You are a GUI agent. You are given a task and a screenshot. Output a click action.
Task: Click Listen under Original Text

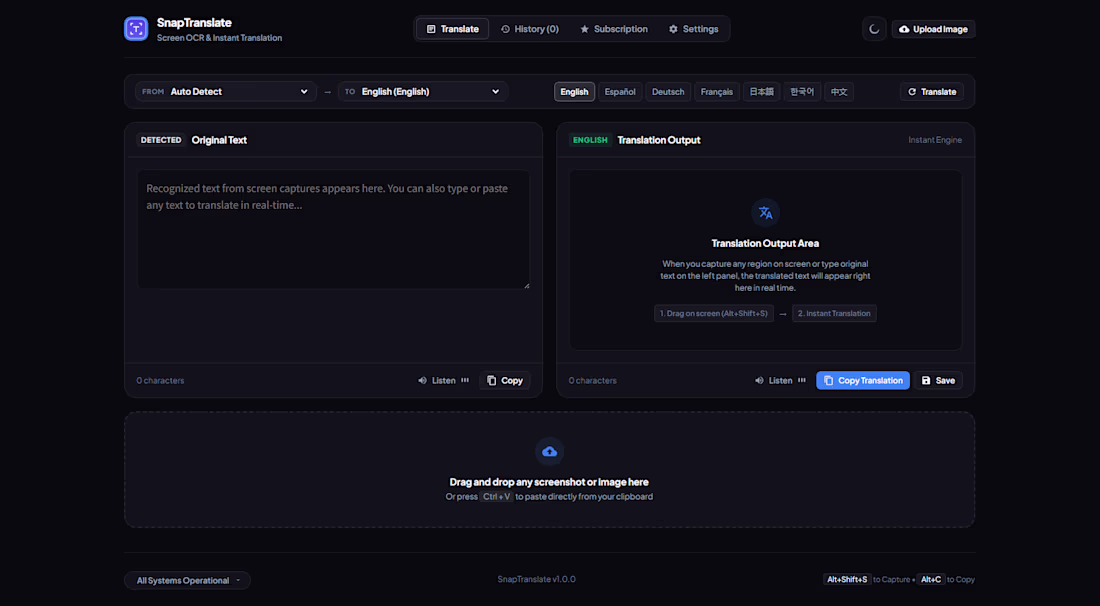tap(443, 380)
